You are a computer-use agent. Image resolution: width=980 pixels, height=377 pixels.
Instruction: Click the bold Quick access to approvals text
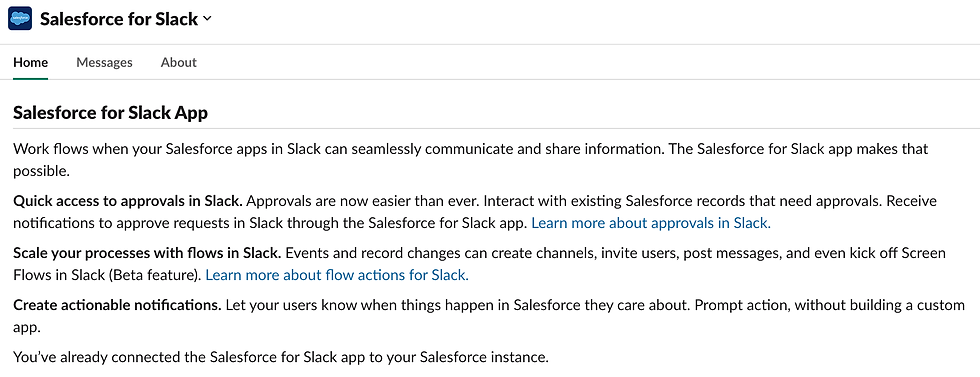pos(128,201)
